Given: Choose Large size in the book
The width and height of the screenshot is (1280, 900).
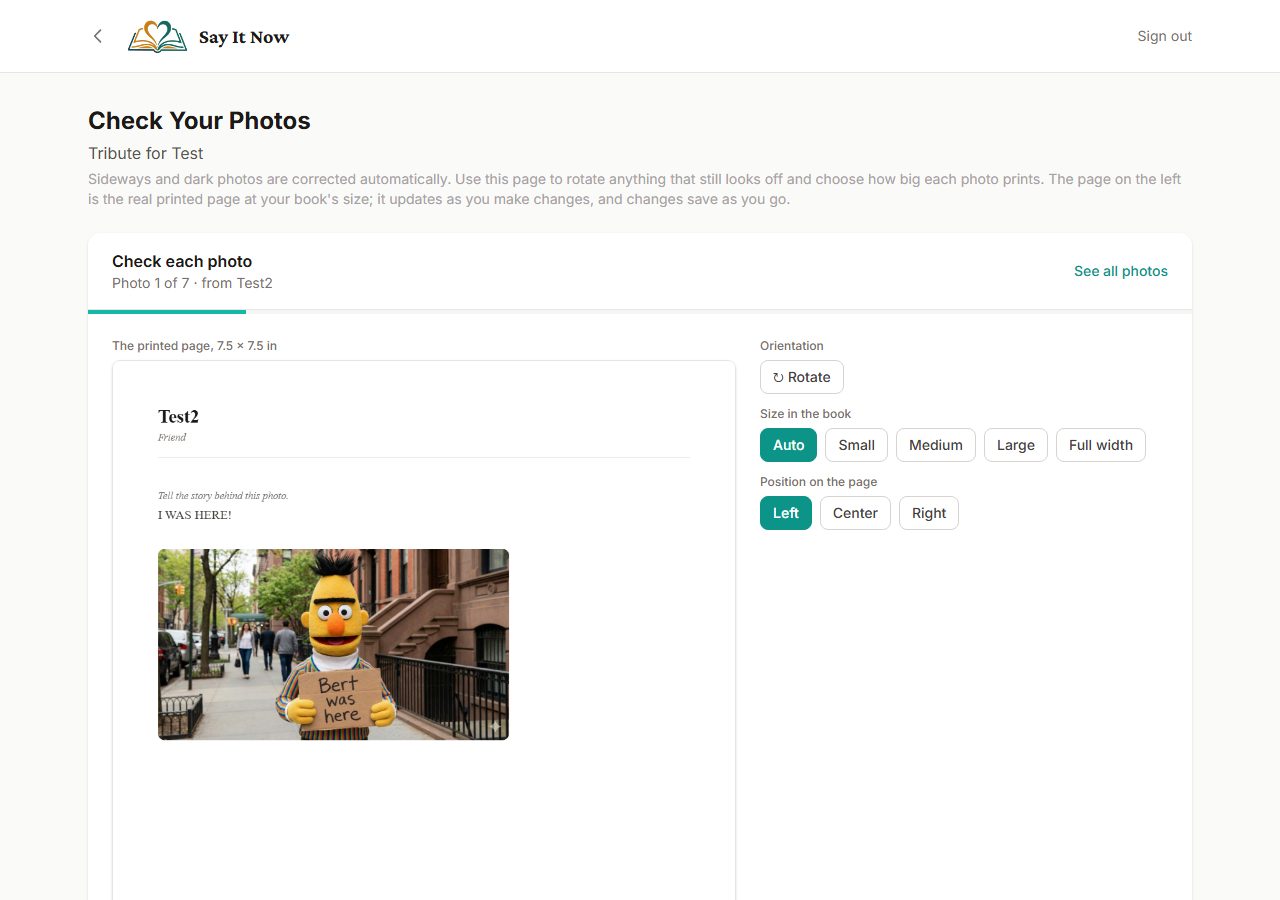Looking at the screenshot, I should (x=1015, y=445).
